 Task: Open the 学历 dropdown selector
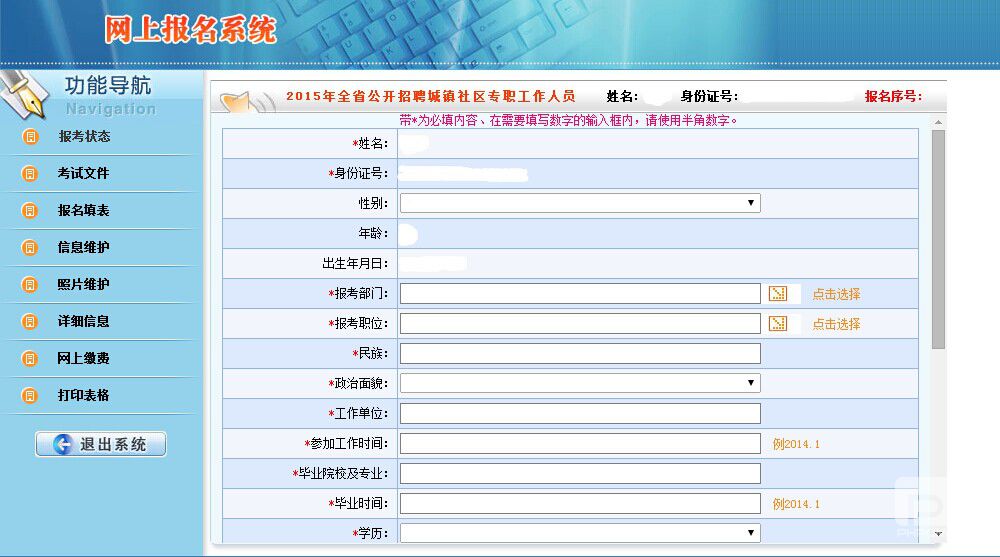(x=580, y=533)
